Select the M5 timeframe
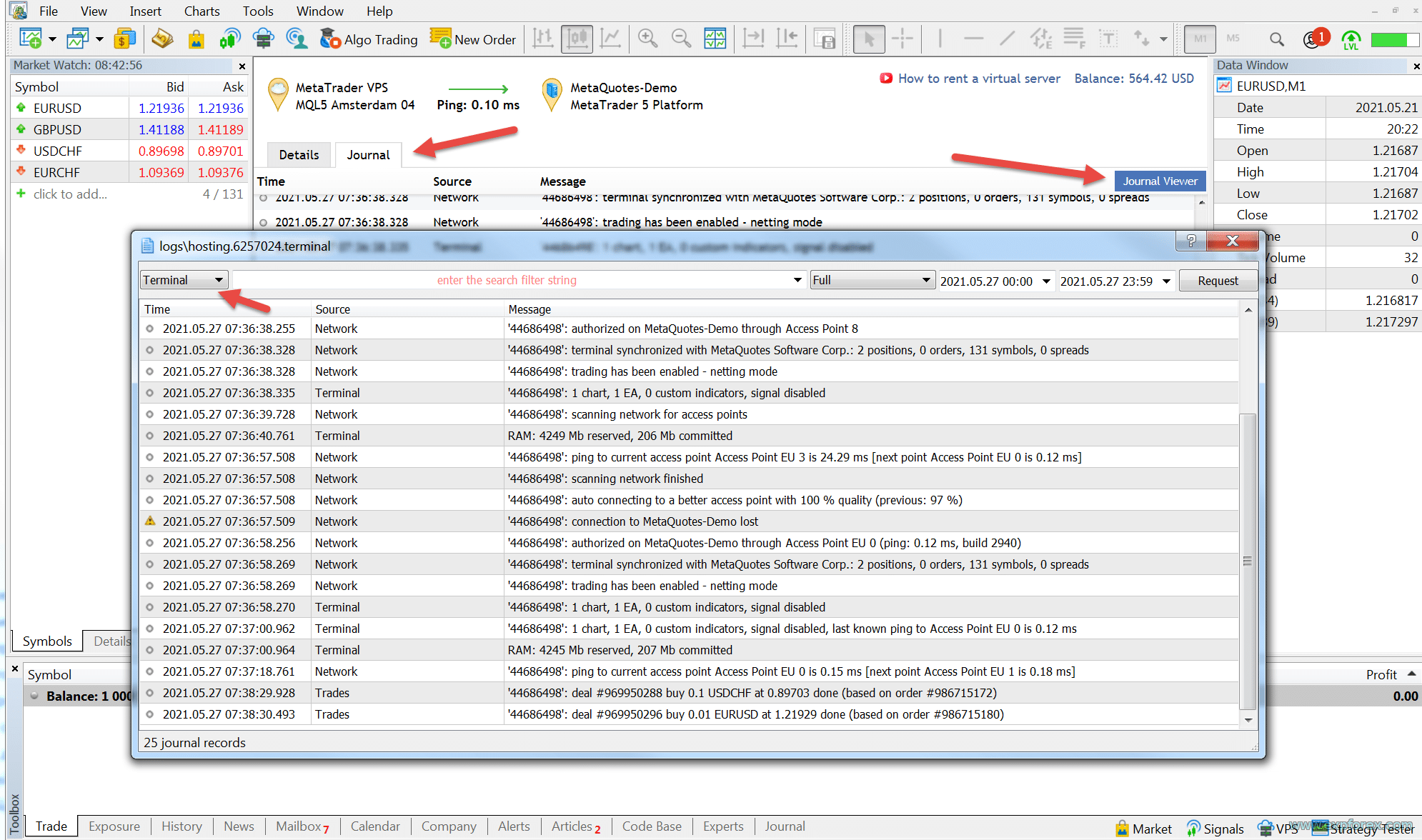 [1233, 39]
